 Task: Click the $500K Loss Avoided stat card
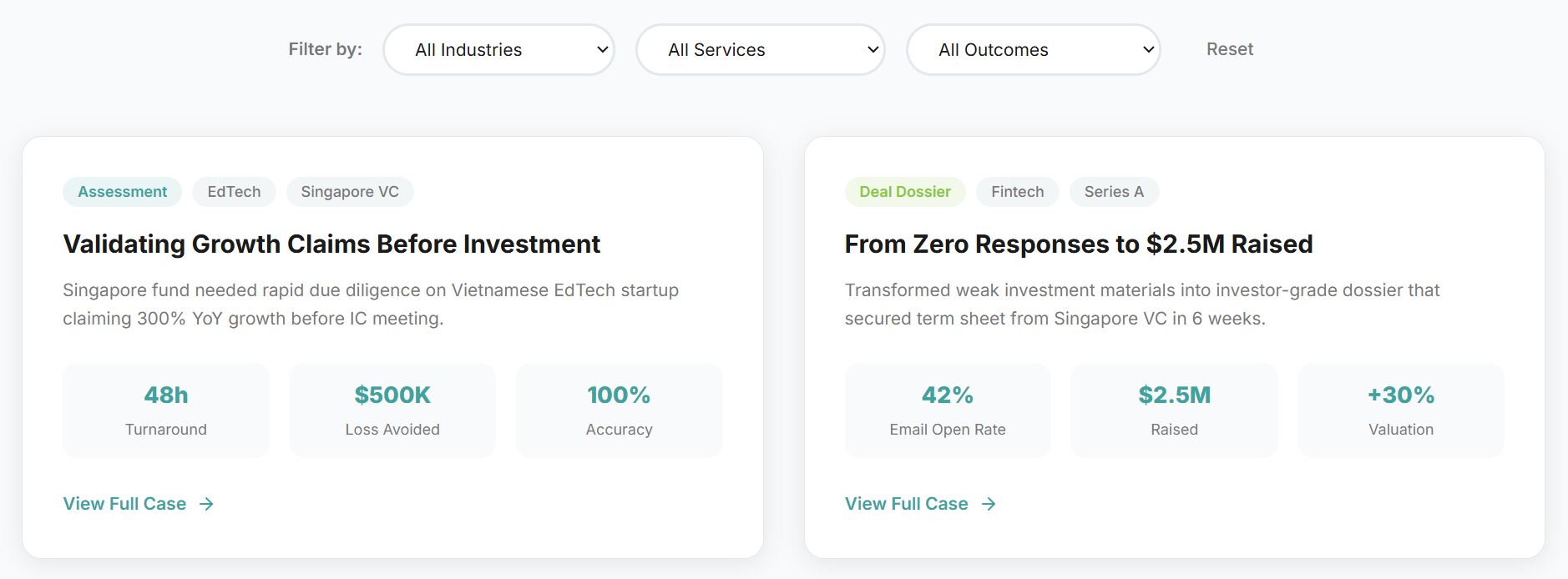(392, 410)
